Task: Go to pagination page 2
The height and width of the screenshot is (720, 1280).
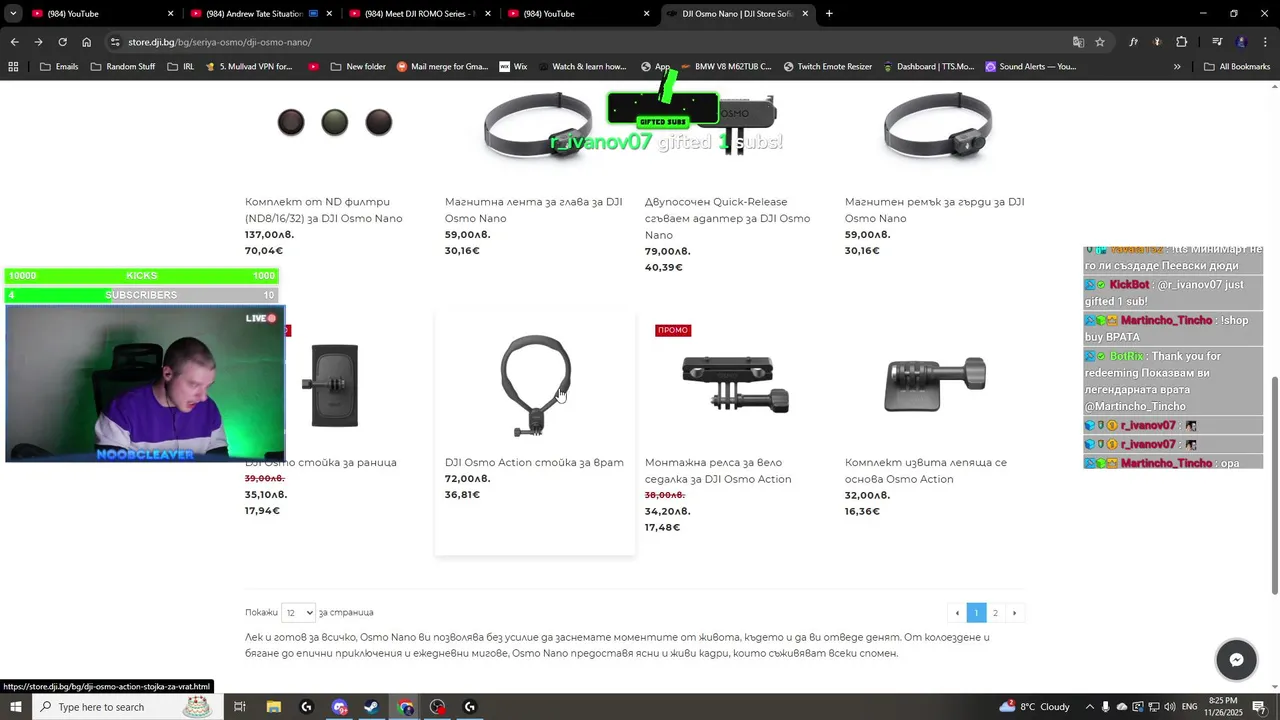Action: tap(995, 613)
